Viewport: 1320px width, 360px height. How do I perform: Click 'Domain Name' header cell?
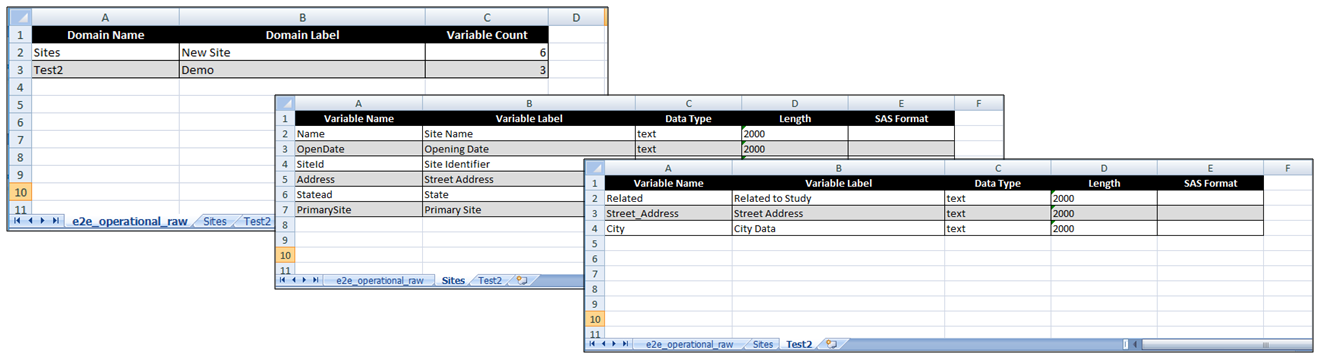tap(105, 35)
